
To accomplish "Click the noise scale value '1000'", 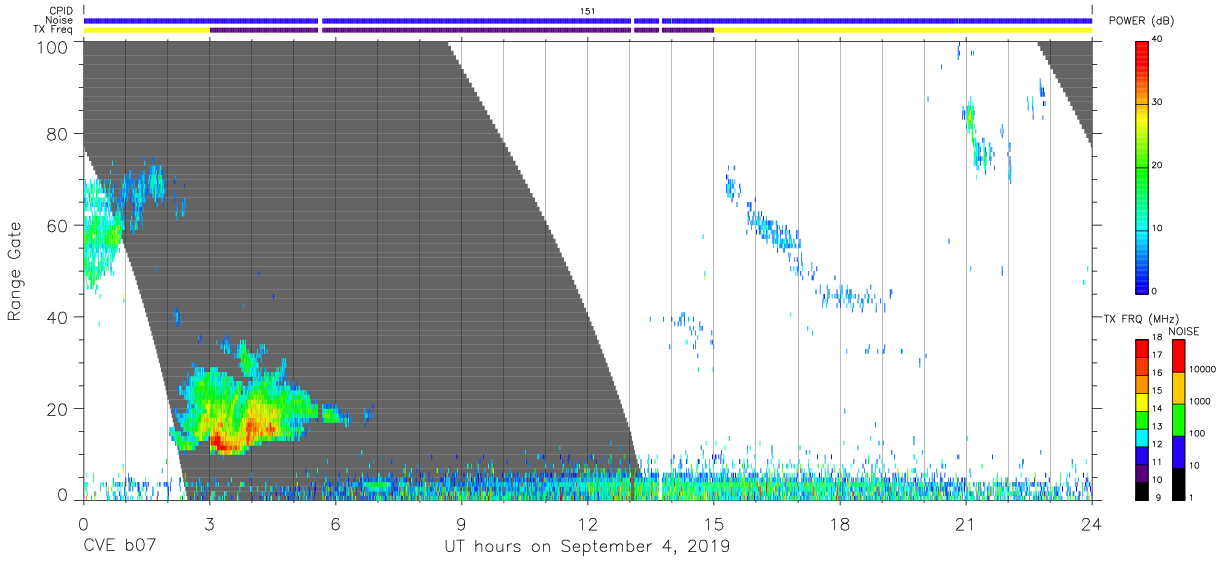I will 1202,401.
